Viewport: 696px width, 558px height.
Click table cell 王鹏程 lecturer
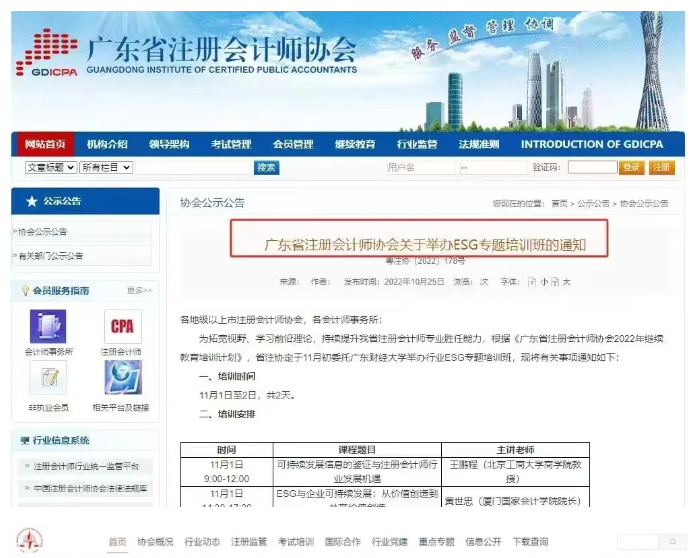pos(515,471)
